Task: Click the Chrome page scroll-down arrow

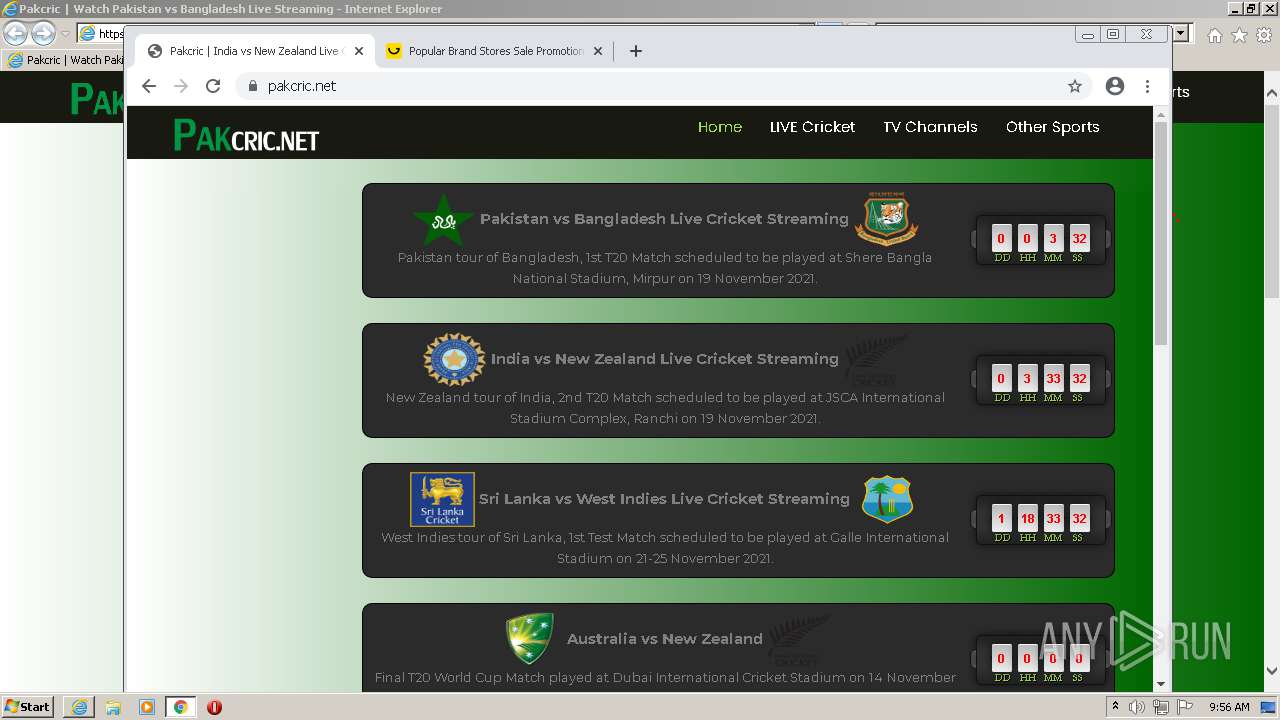Action: coord(1161,684)
